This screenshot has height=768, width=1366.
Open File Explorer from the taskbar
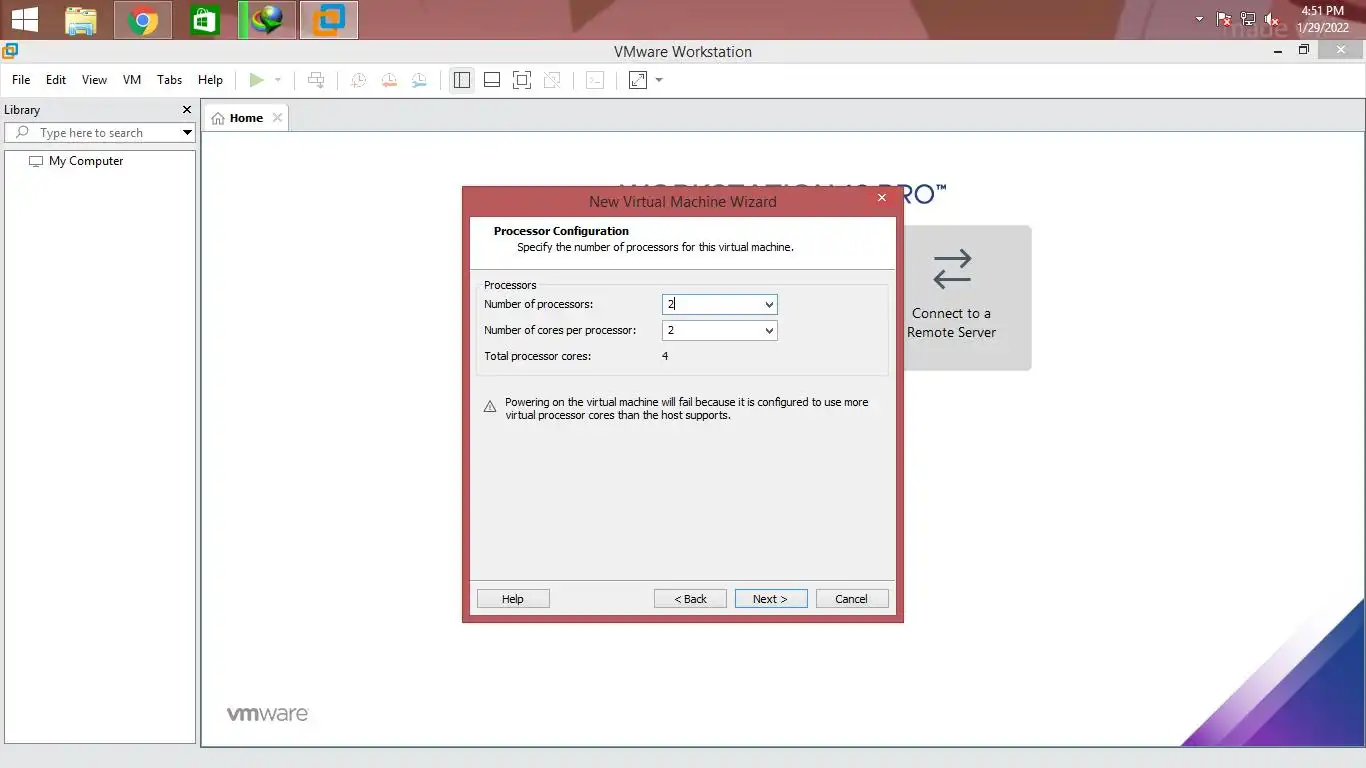pyautogui.click(x=82, y=20)
